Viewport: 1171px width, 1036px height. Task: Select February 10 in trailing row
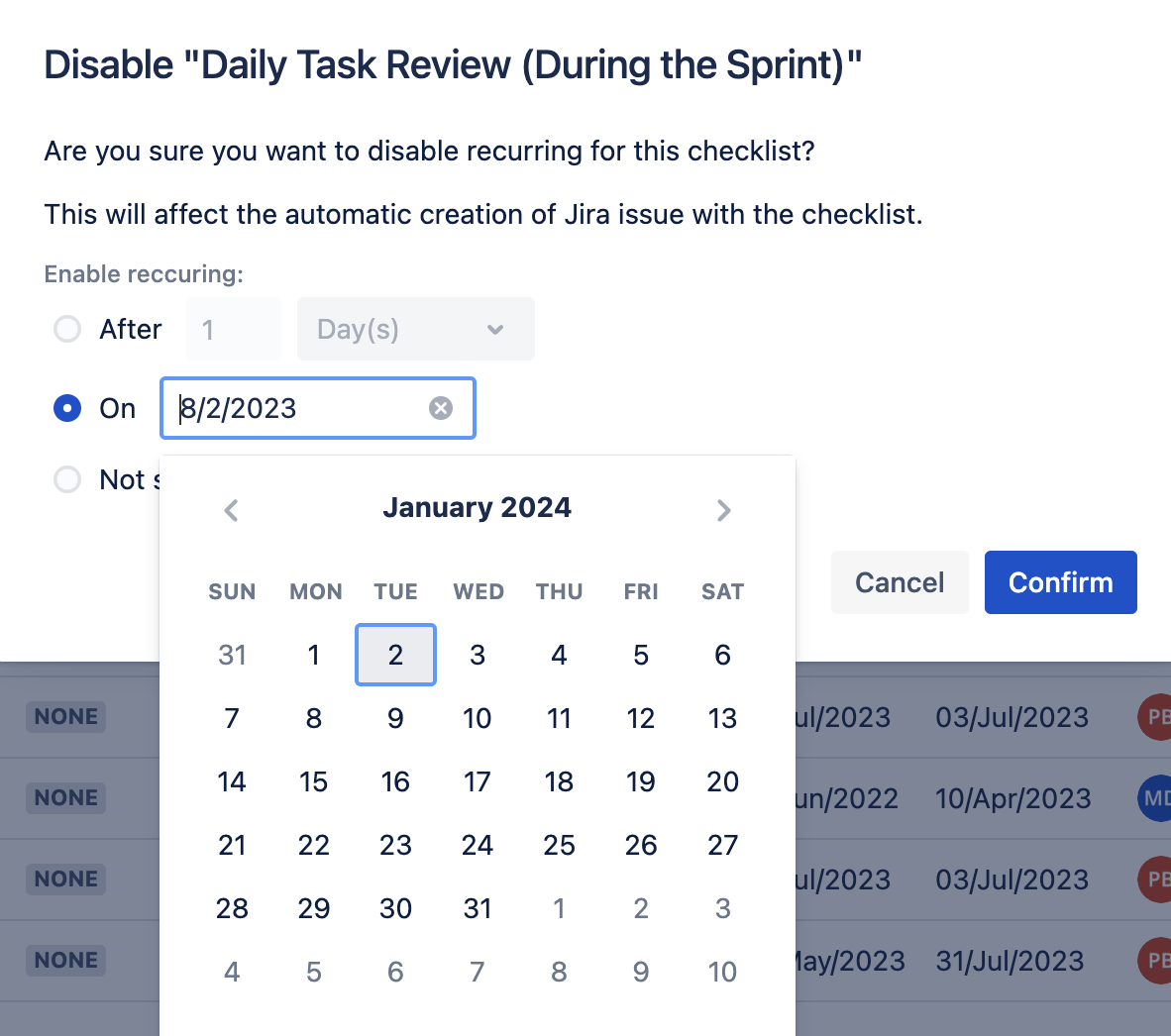click(722, 972)
